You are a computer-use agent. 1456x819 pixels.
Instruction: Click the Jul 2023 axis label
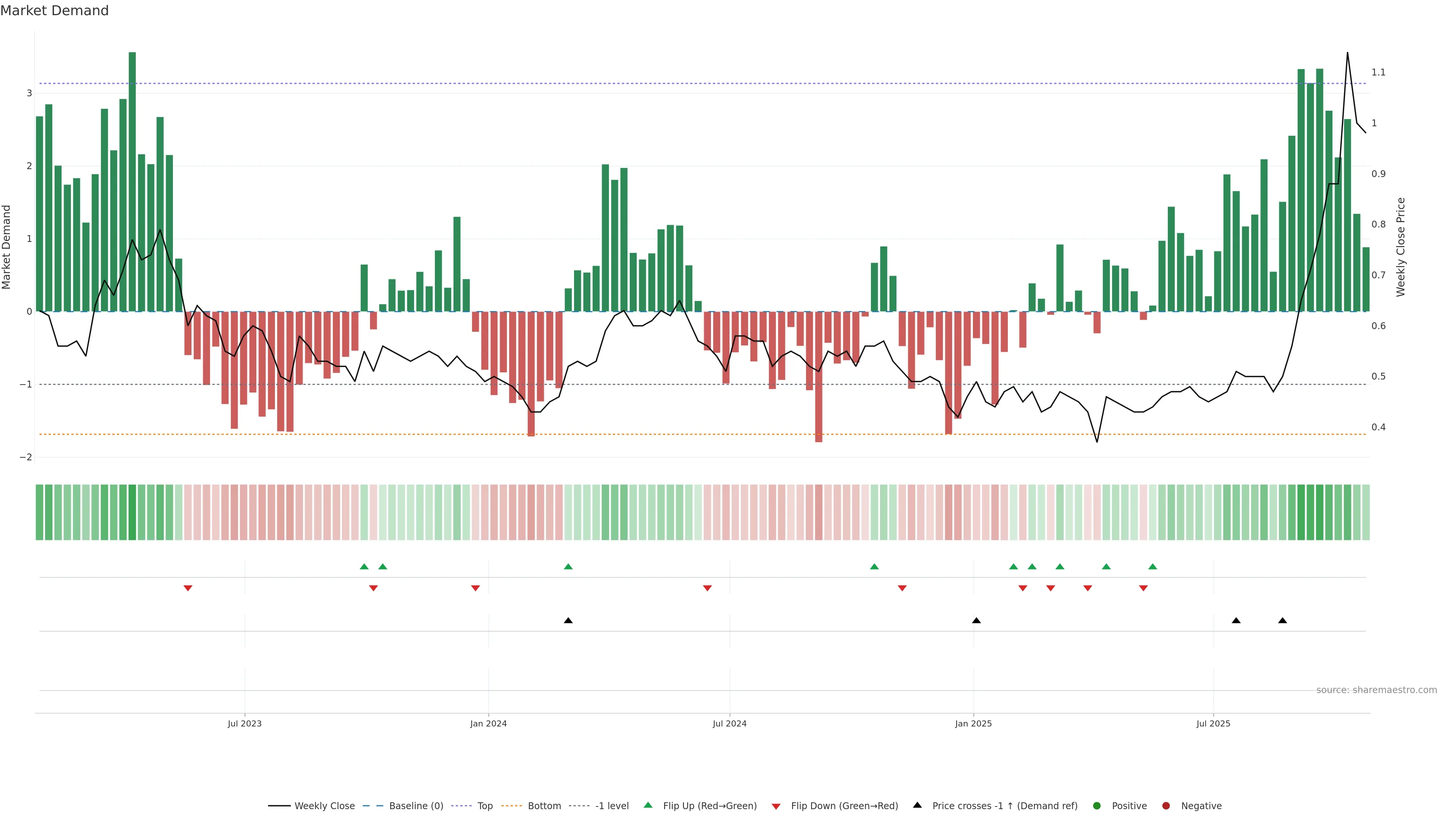[x=245, y=723]
